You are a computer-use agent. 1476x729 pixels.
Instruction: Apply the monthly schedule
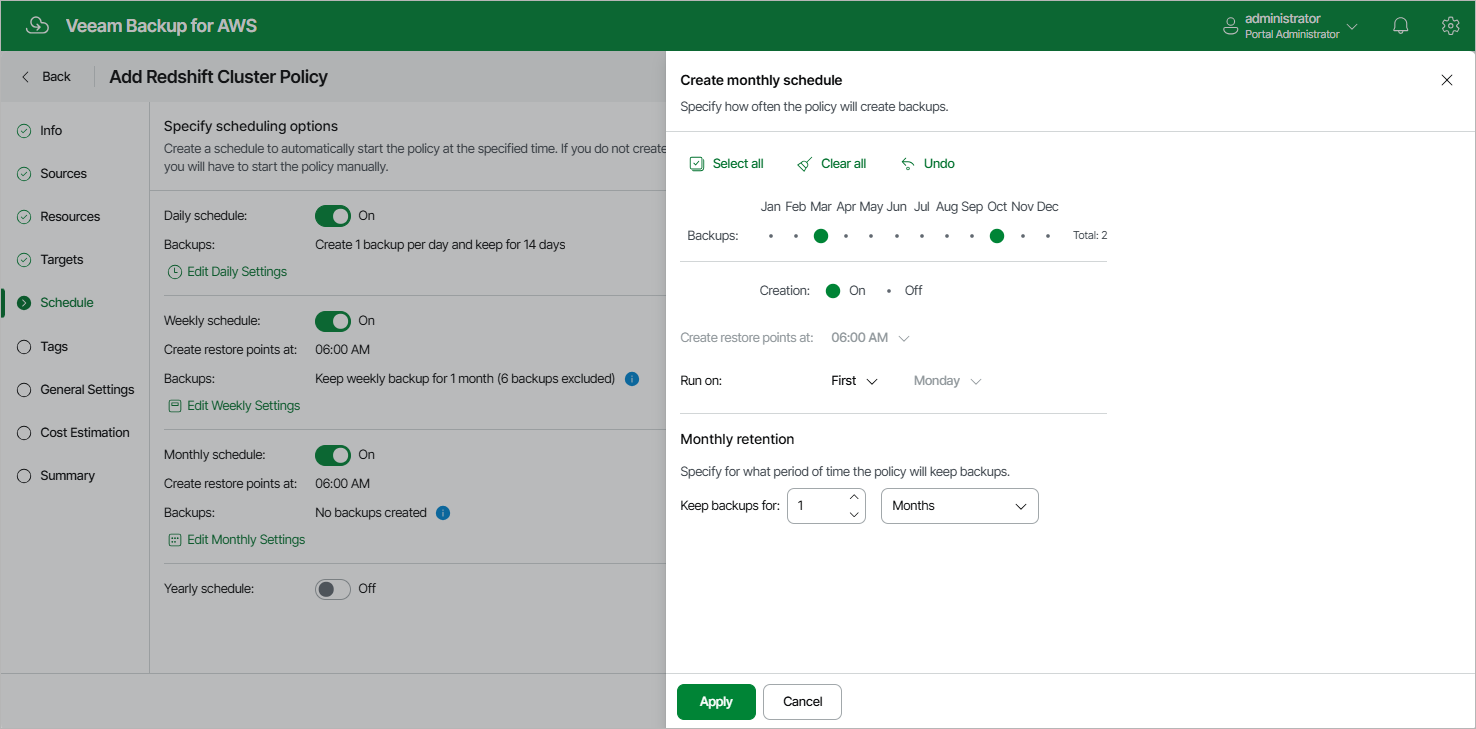[x=716, y=702]
